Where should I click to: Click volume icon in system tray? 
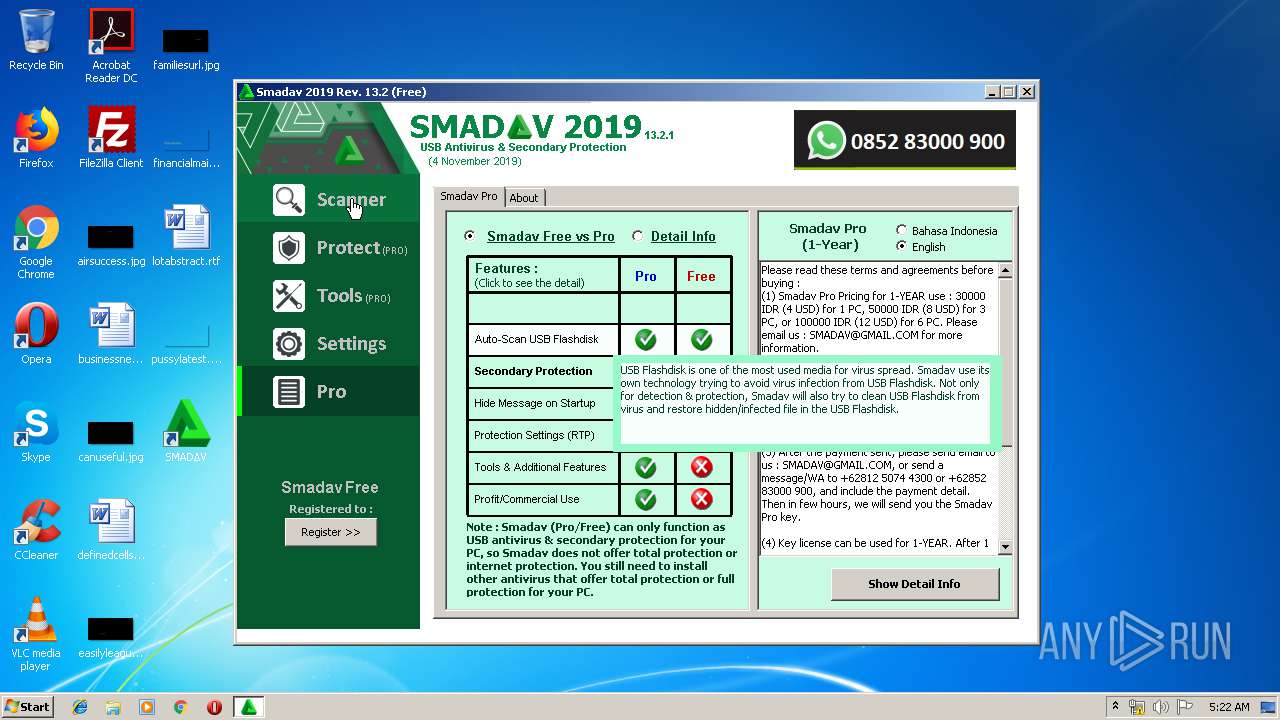[1161, 707]
